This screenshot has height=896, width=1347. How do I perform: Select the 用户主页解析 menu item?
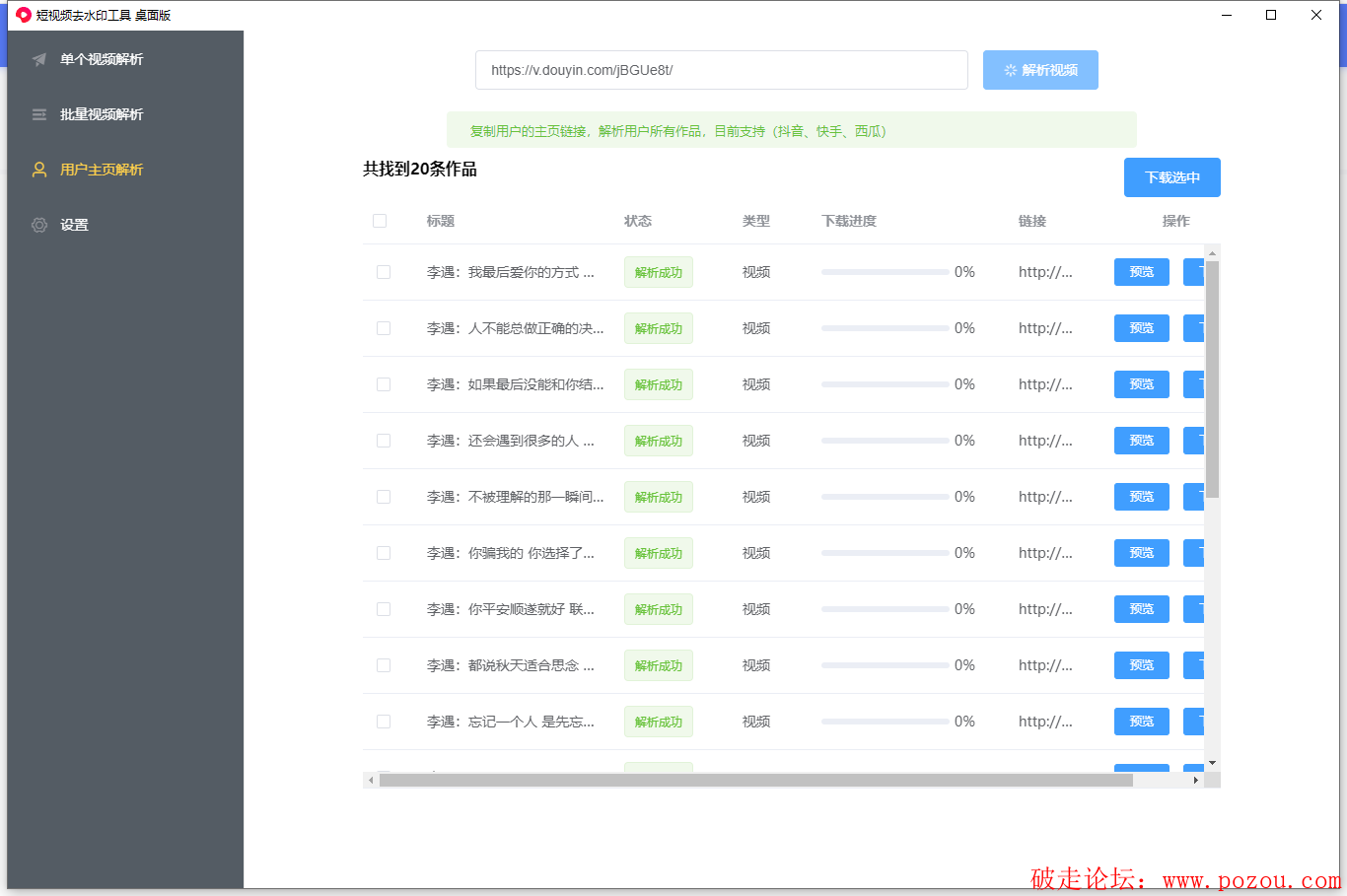click(x=125, y=170)
